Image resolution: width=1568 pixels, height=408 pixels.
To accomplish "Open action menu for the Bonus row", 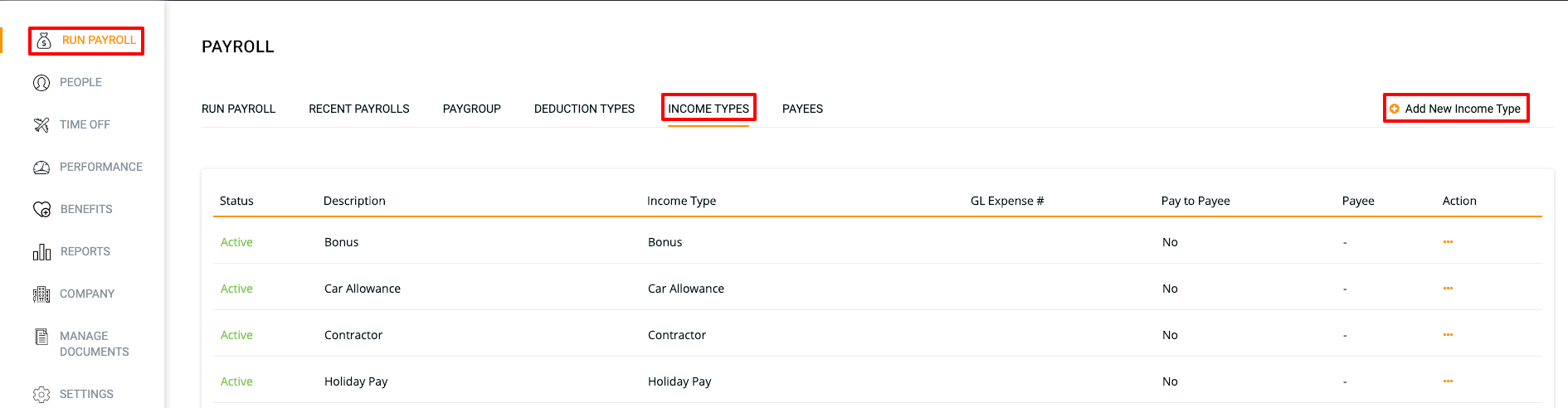I will (1448, 242).
